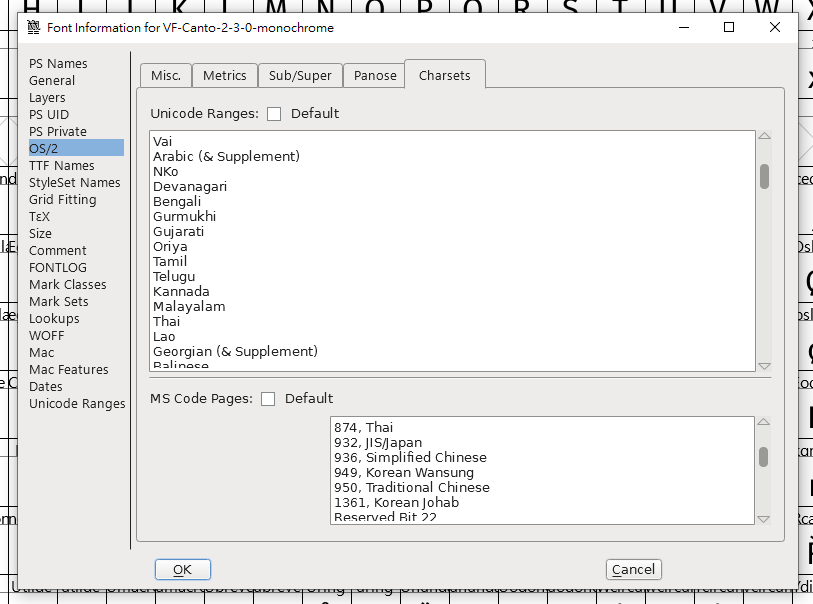Choose 950, Traditional Chinese code page

tap(411, 488)
